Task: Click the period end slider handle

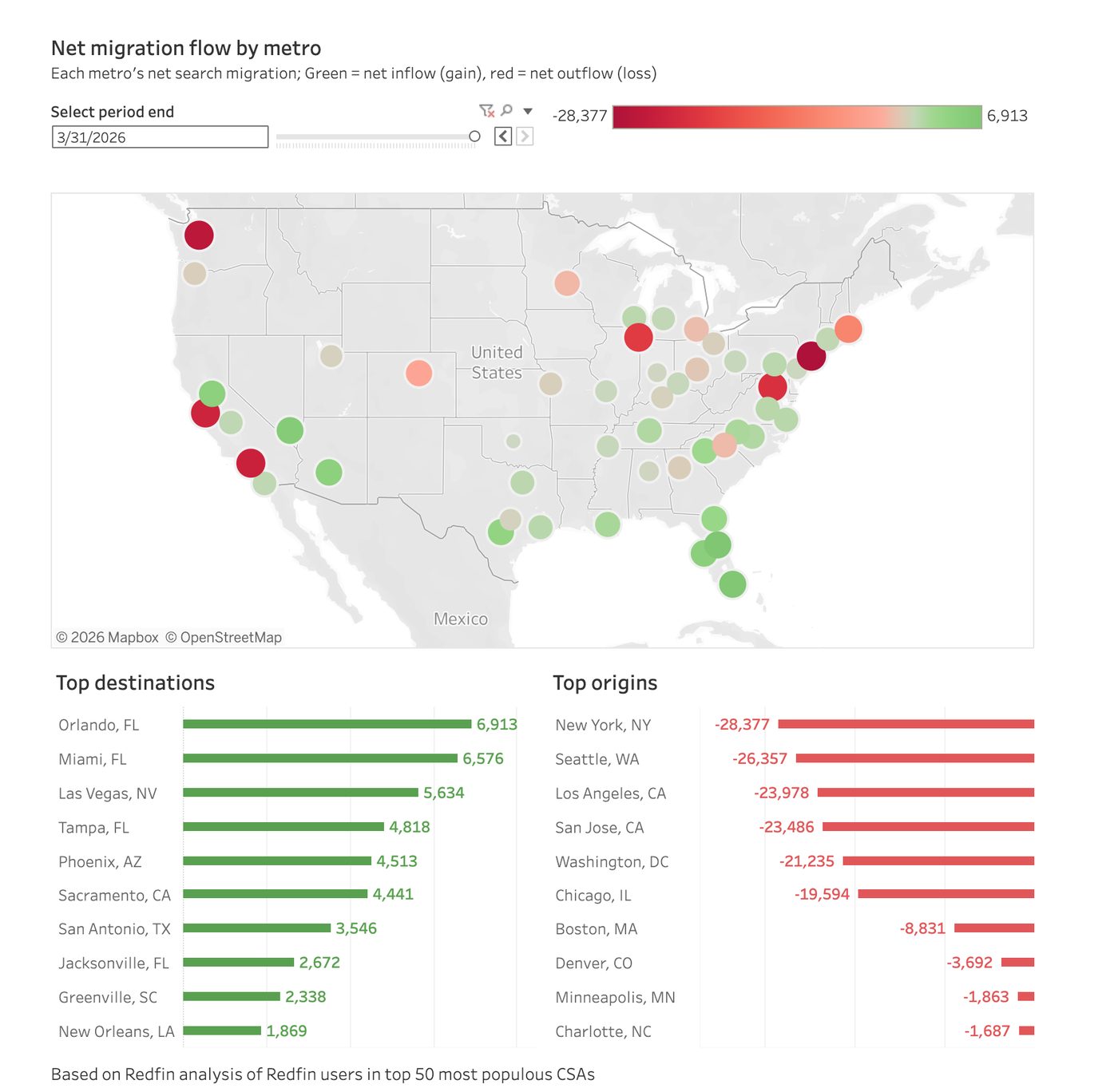Action: 474,136
